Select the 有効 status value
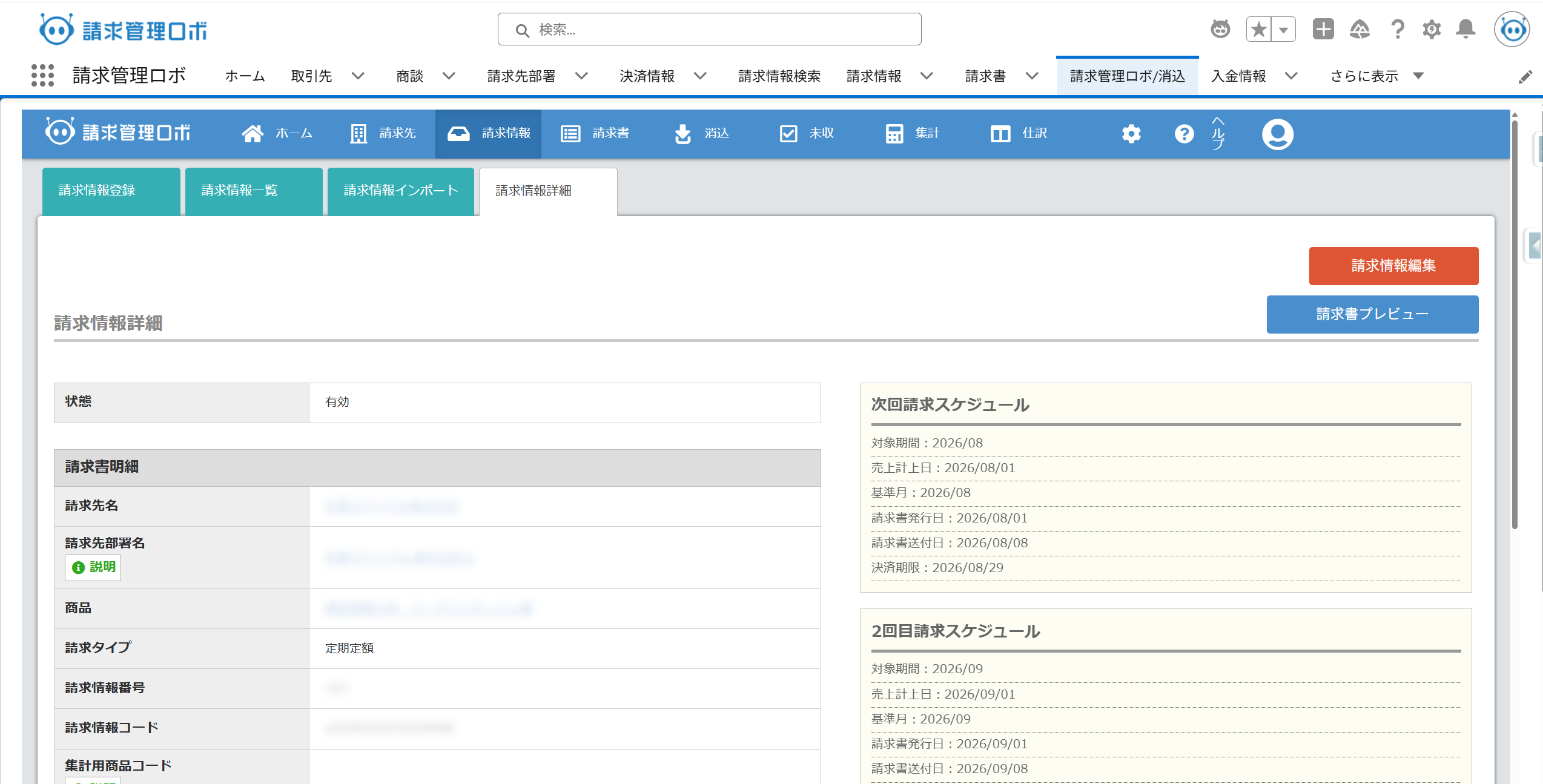 point(337,402)
